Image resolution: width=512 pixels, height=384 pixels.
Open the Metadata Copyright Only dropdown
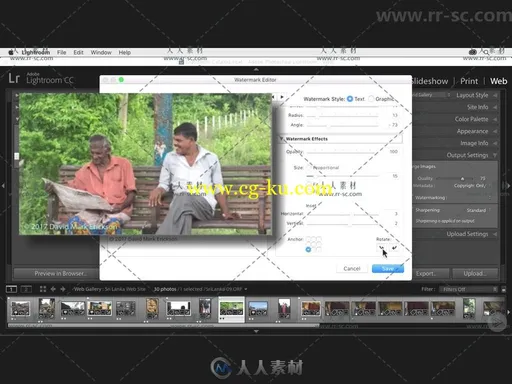pos(472,186)
